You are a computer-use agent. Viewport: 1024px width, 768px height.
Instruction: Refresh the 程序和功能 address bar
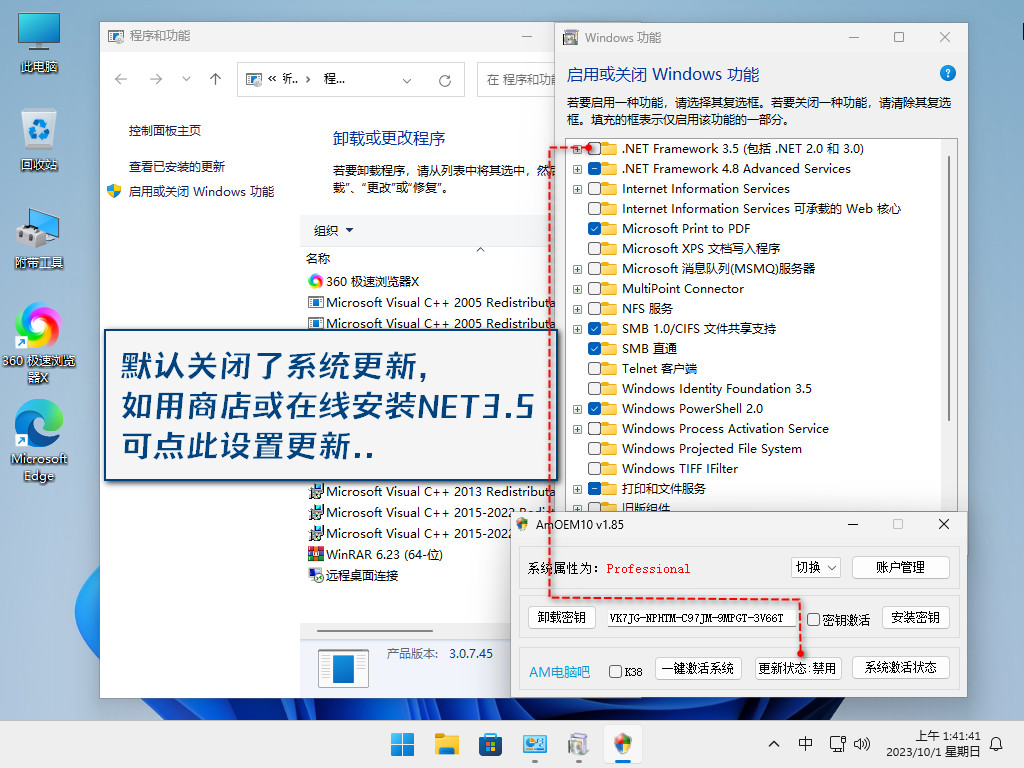[445, 80]
